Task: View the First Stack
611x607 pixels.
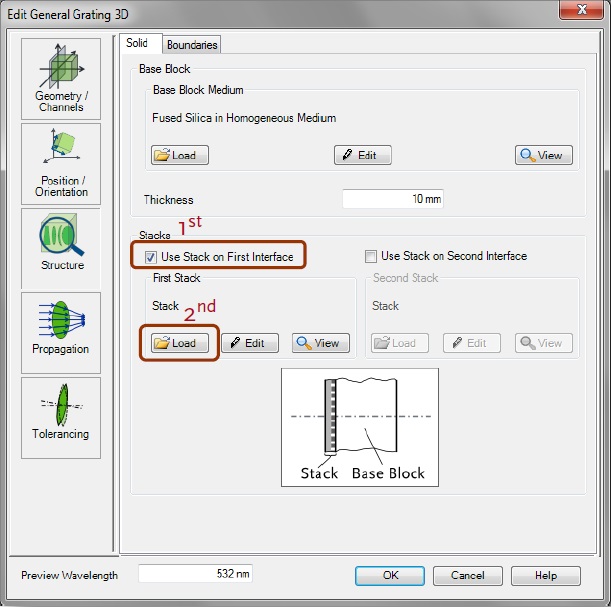Action: point(321,343)
